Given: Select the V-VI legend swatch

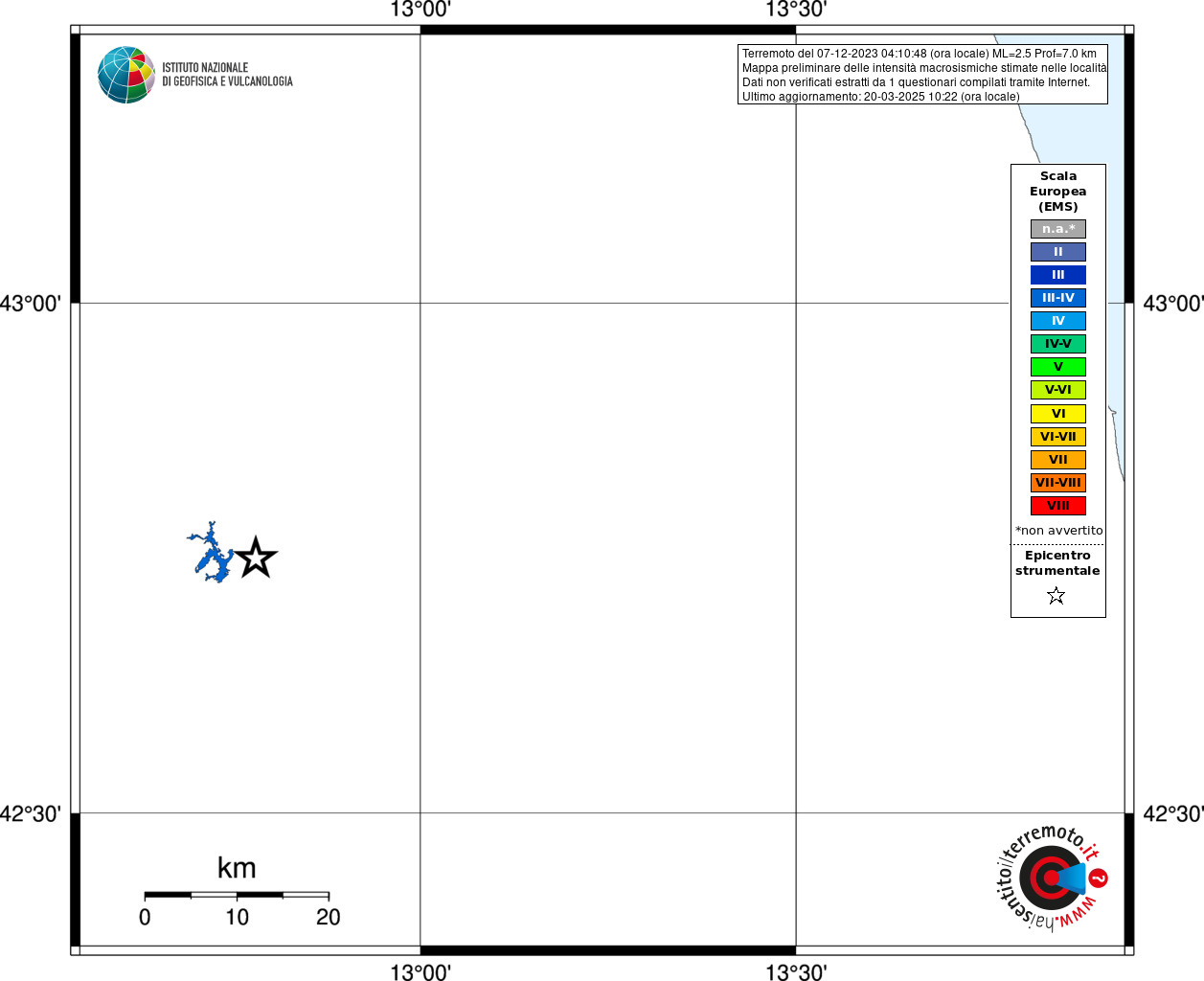Looking at the screenshot, I should click(x=1058, y=390).
